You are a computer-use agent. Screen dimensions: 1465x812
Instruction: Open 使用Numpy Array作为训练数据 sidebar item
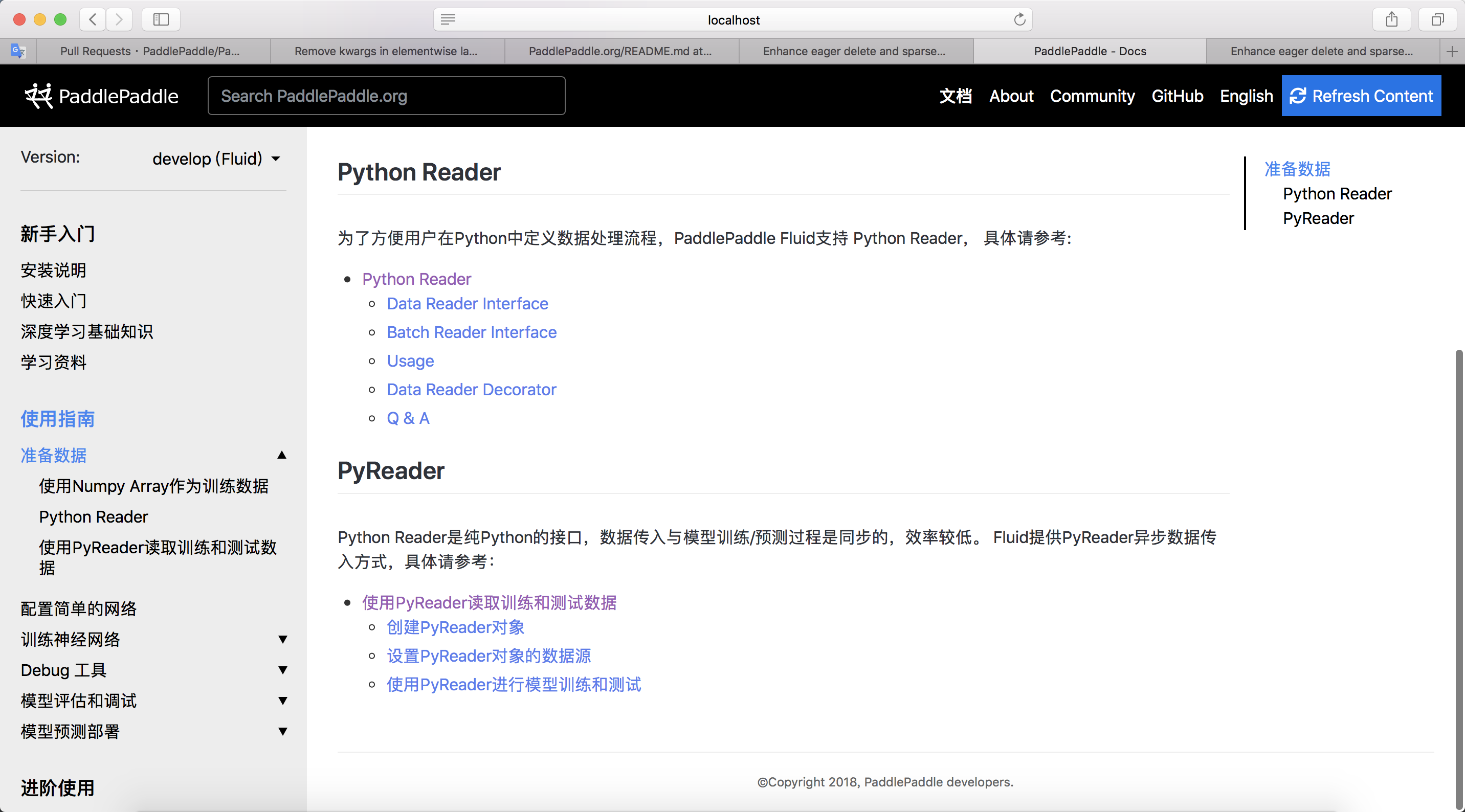coord(153,486)
